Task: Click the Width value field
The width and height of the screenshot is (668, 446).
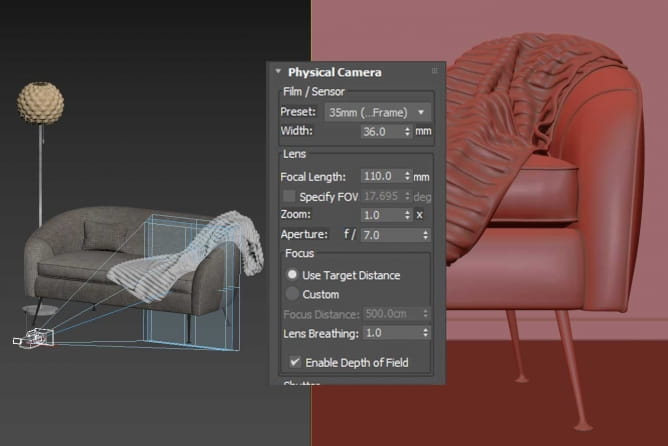Action: [x=381, y=131]
